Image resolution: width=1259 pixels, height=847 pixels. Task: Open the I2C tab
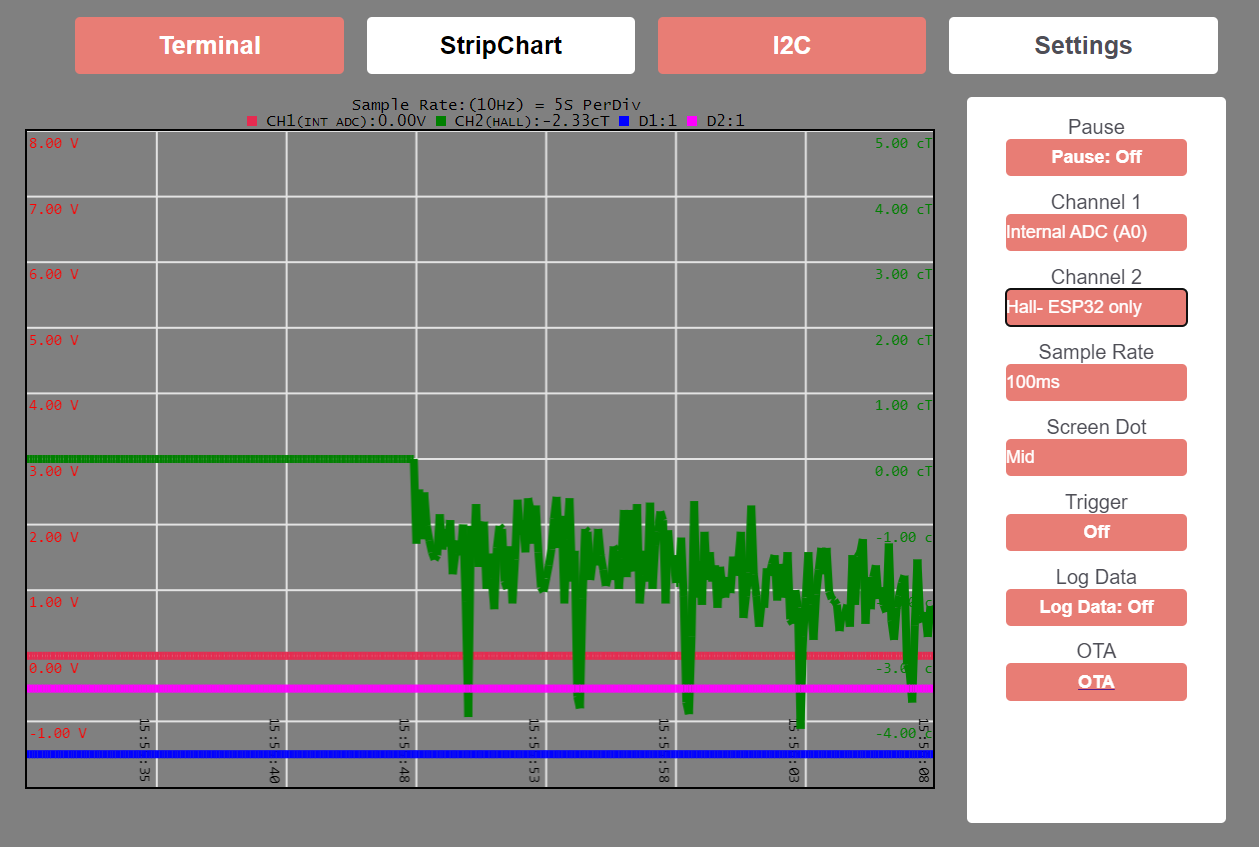791,45
